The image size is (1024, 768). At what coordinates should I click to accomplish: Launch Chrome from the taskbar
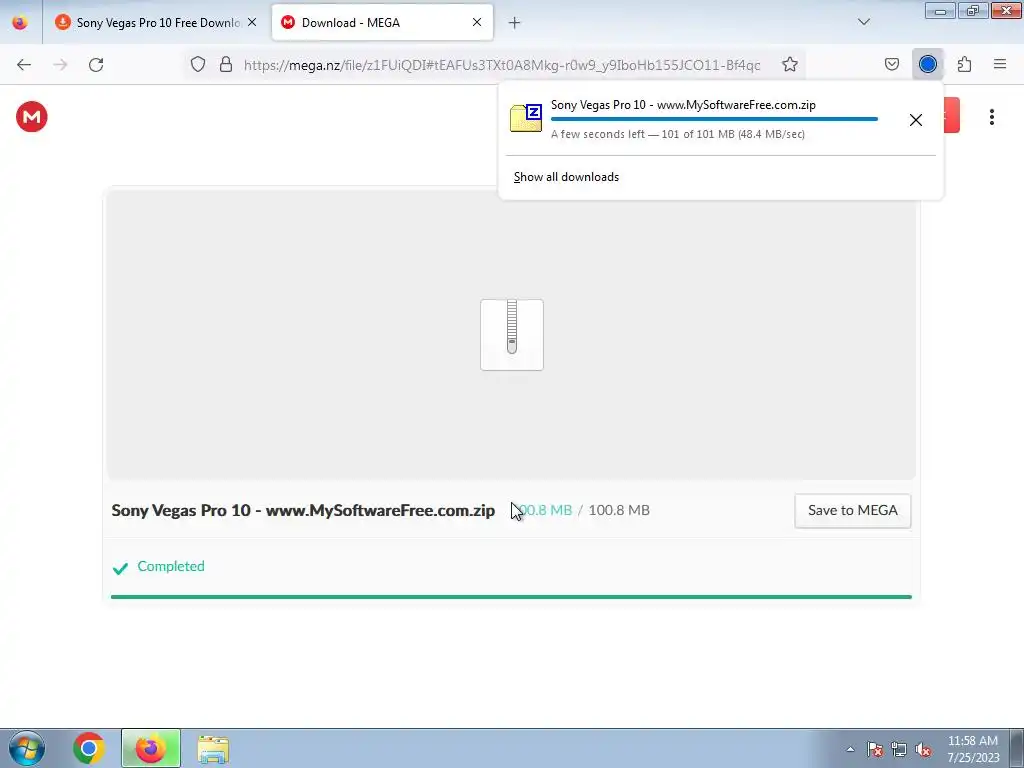(89, 748)
